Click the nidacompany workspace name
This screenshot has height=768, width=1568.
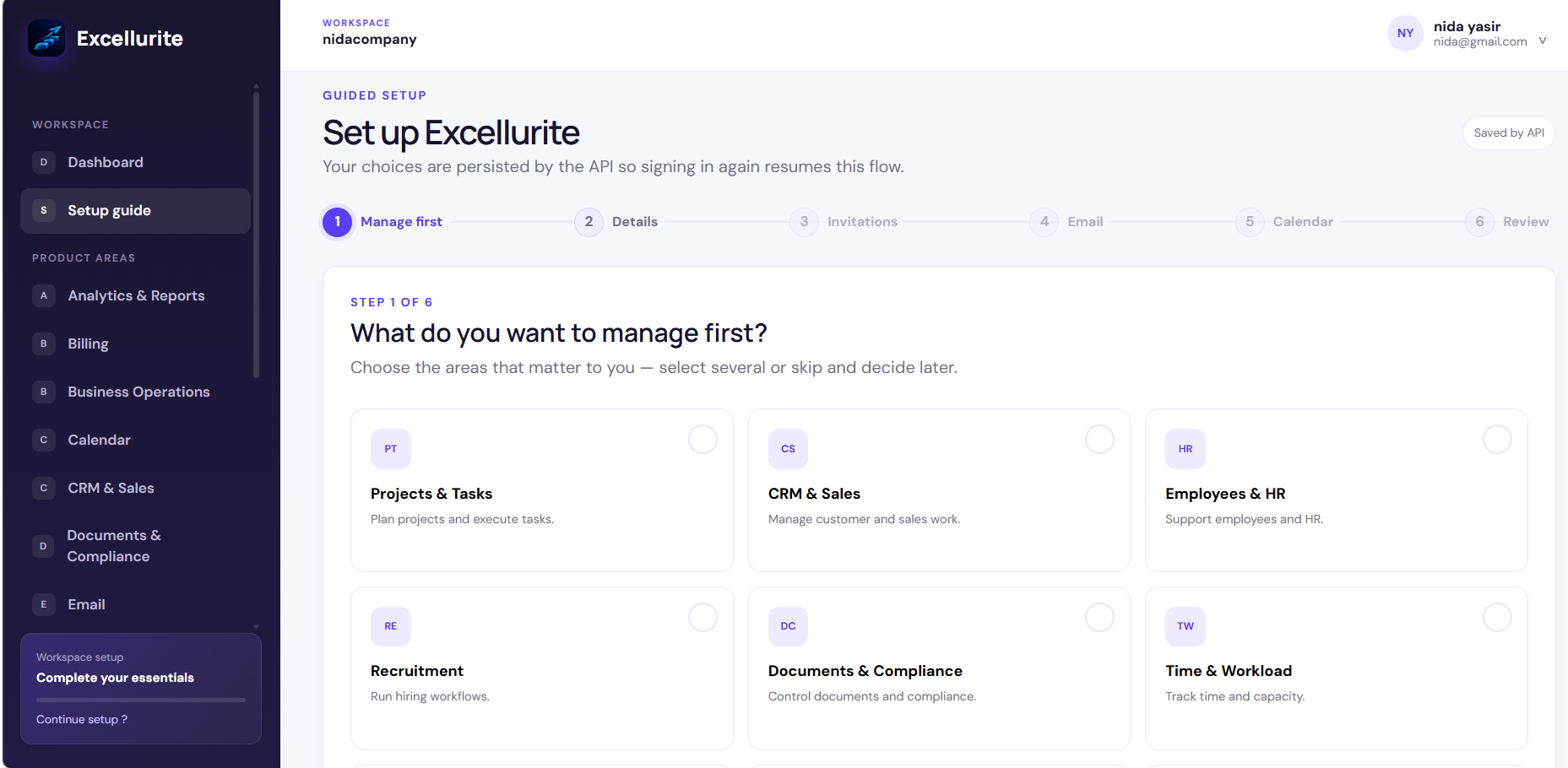tap(370, 40)
